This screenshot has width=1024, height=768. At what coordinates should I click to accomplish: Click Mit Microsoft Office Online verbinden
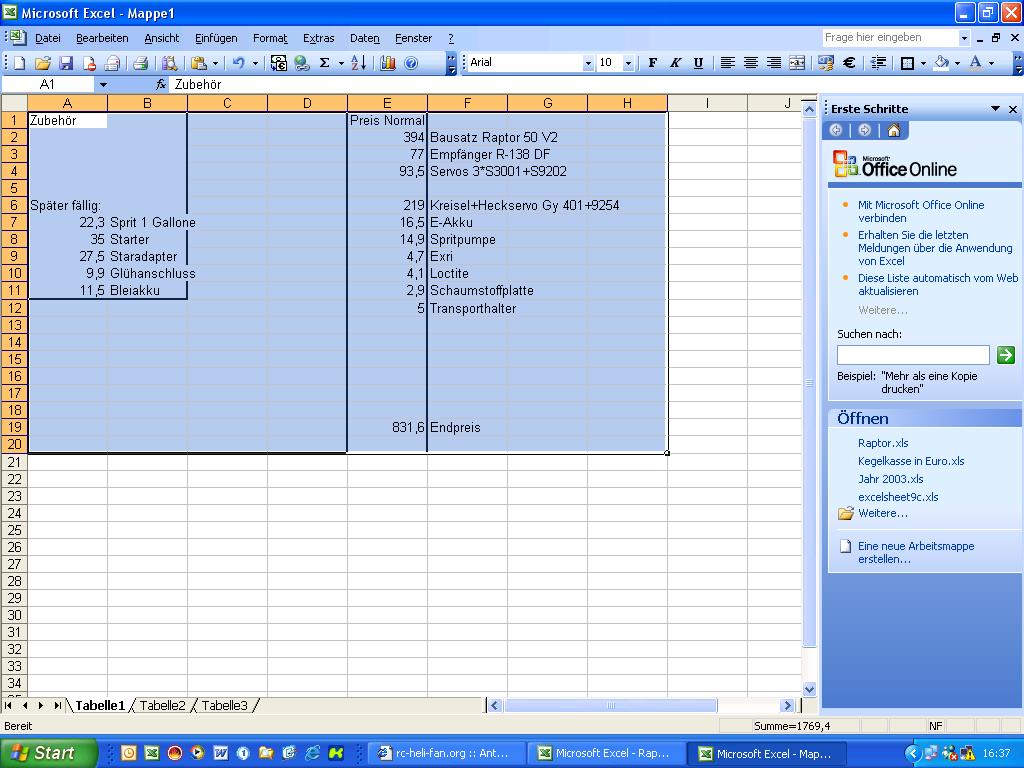click(921, 212)
